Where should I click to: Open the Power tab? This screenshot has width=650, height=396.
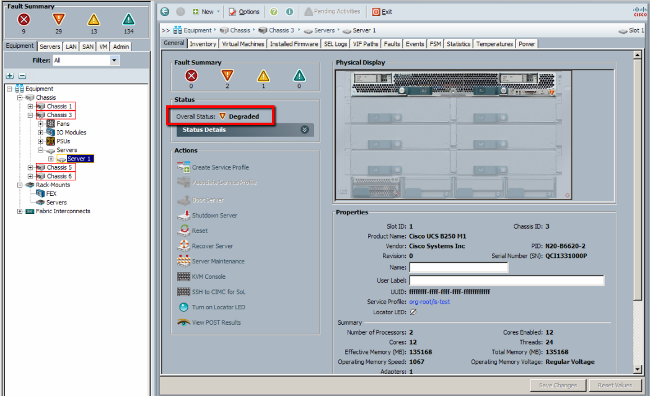[x=526, y=44]
